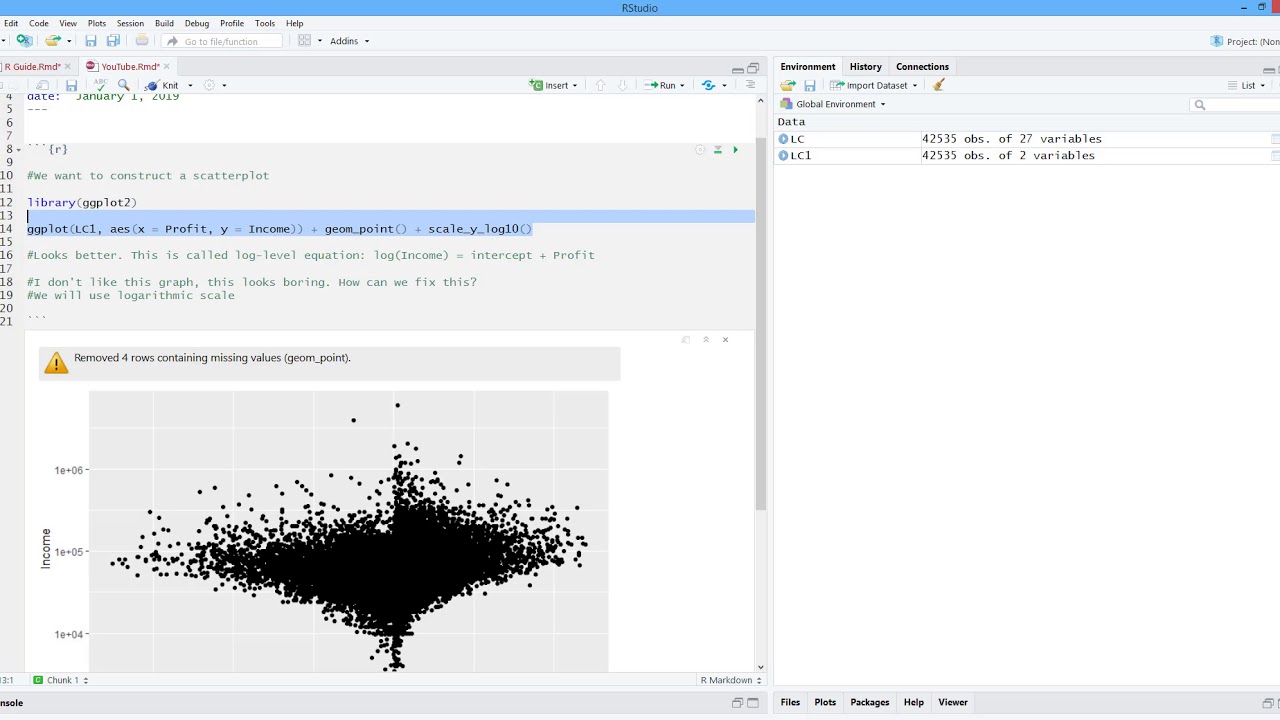Click the Go to file/function field
The height and width of the screenshot is (720, 1280).
point(221,41)
